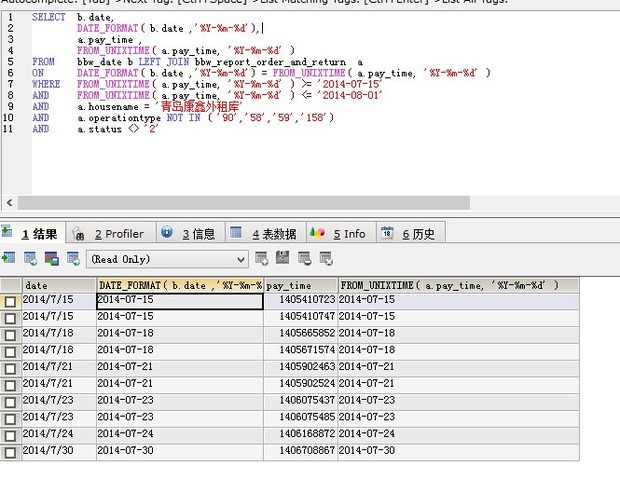Check the row with pay_time 1406168872
The width and height of the screenshot is (620, 493).
click(10, 436)
